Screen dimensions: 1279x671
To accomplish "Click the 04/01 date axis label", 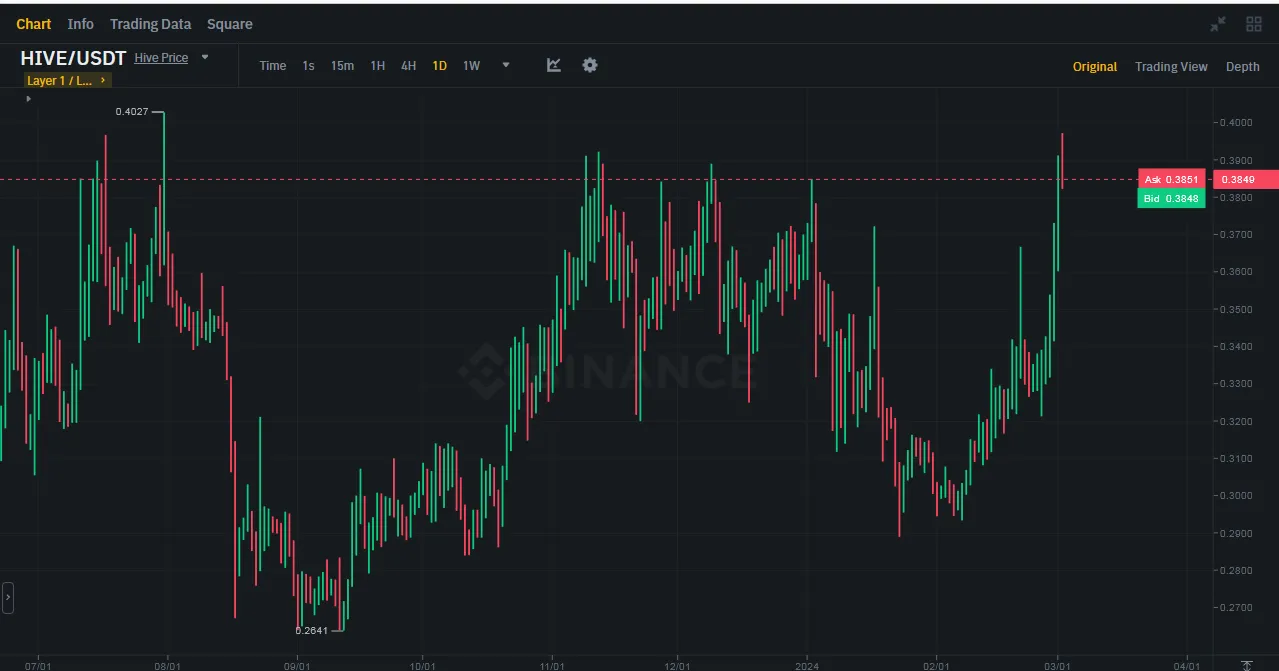I will coord(1186,665).
